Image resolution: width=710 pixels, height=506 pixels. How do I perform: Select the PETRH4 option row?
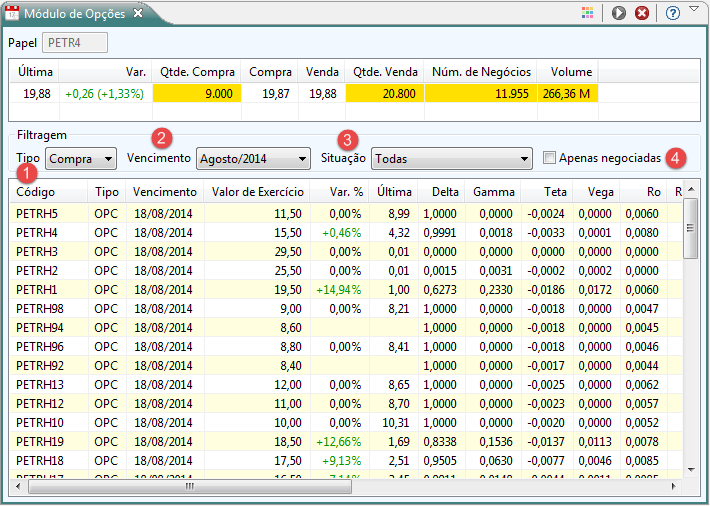click(346, 232)
